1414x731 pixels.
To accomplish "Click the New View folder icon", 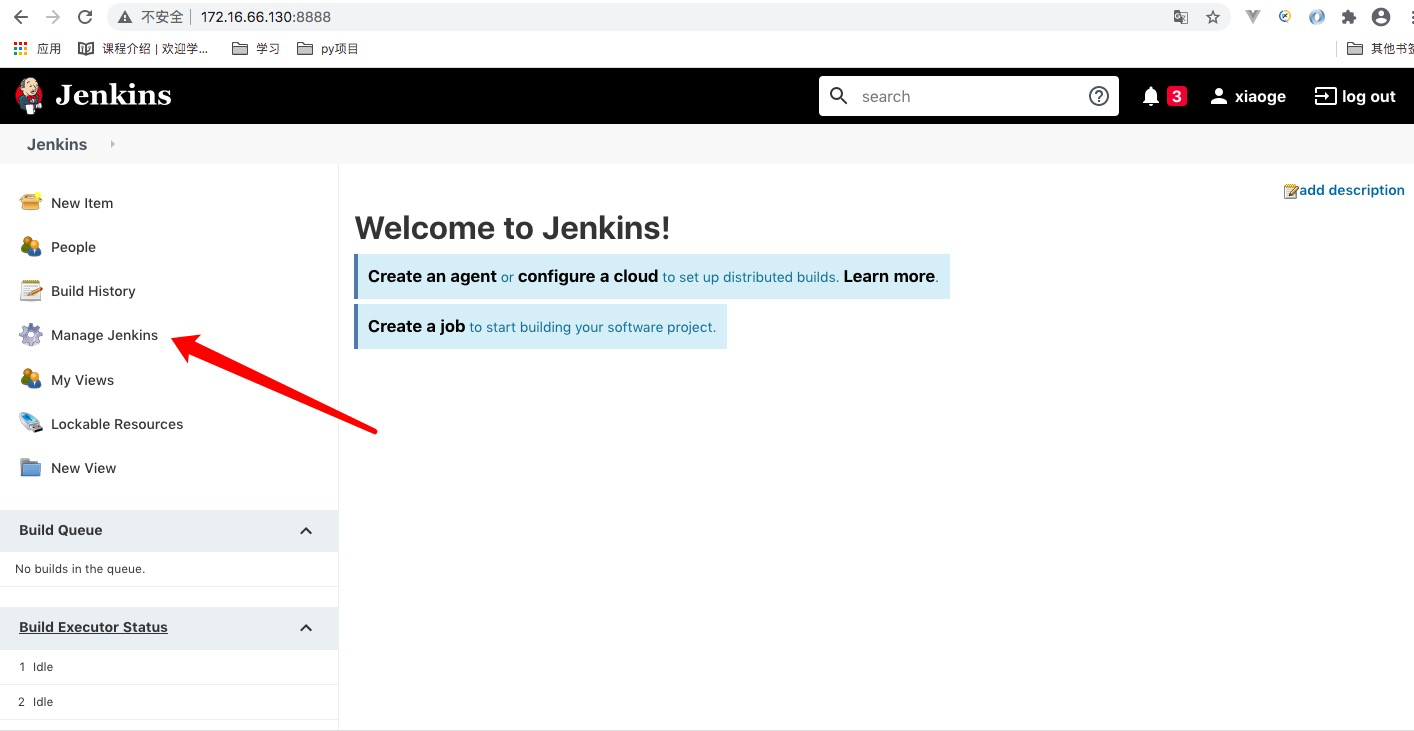I will click(31, 467).
